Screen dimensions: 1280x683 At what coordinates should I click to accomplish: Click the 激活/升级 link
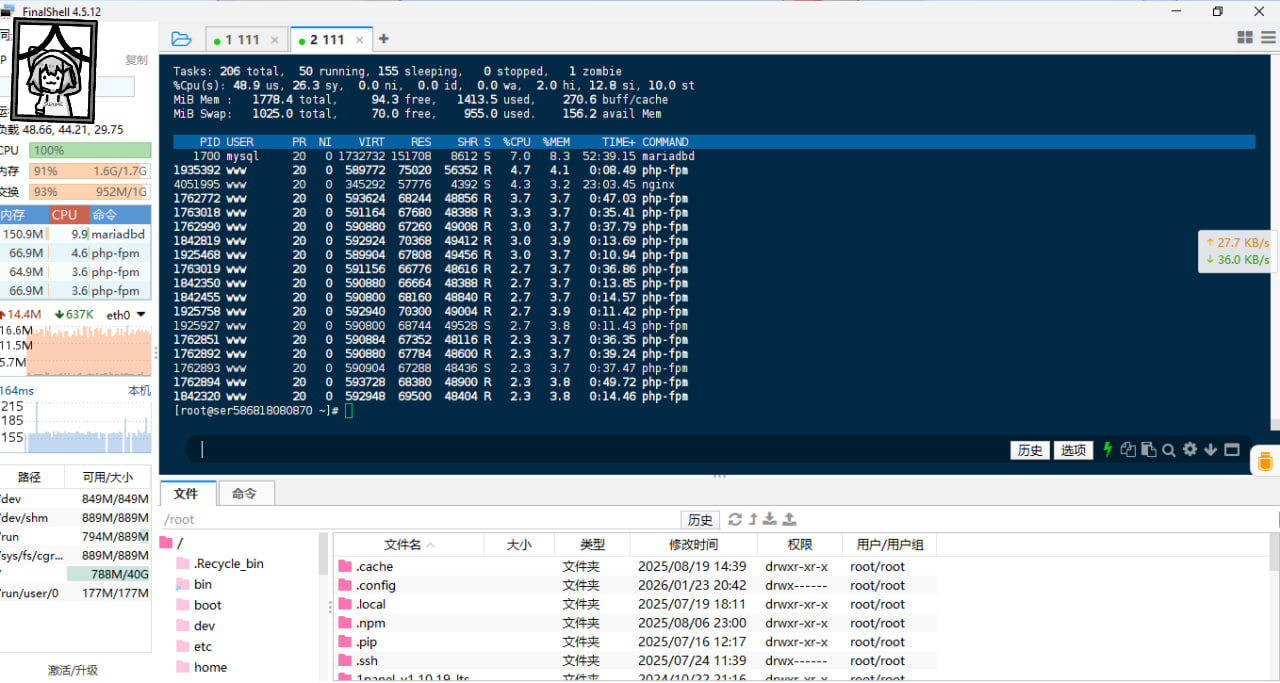(73, 670)
